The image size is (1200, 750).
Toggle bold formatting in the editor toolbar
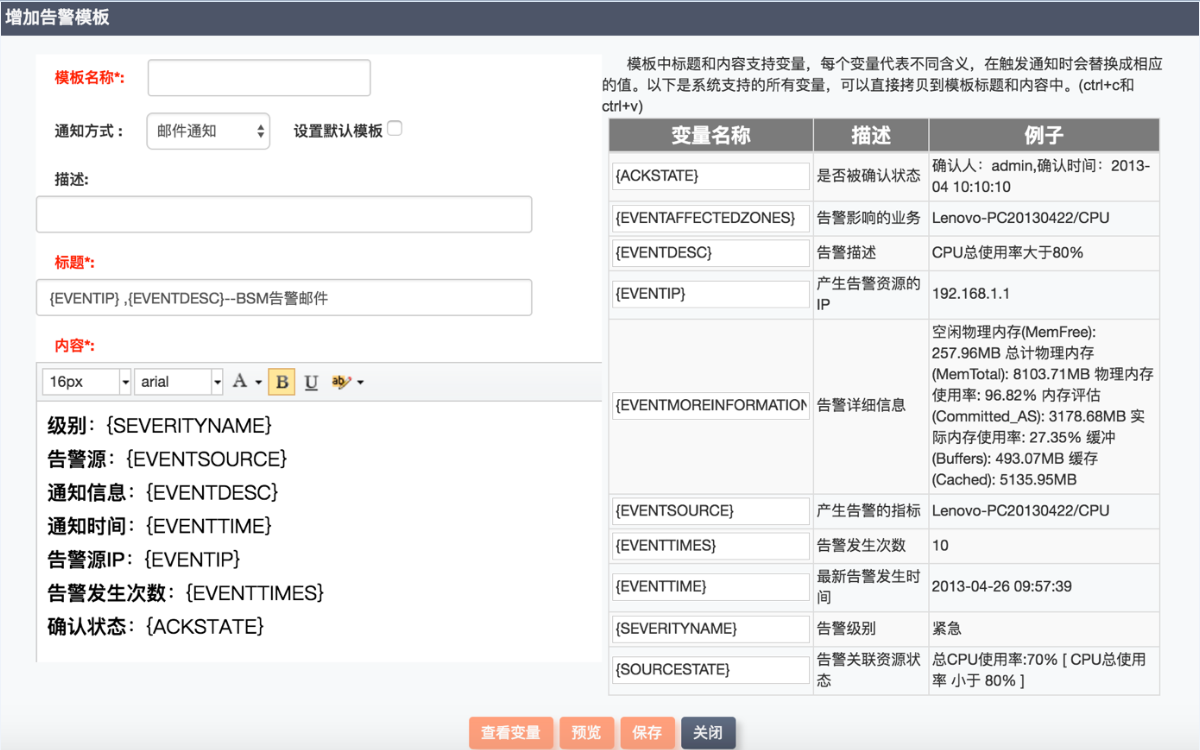click(x=281, y=382)
